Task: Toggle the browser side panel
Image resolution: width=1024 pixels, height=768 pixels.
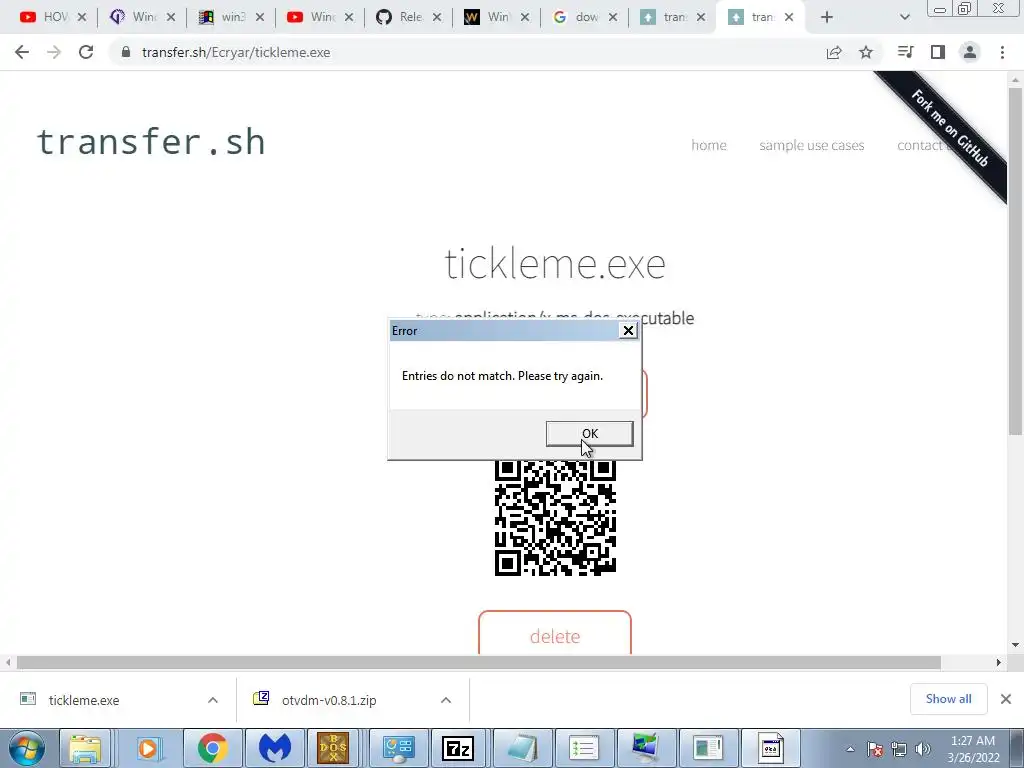Action: tap(938, 52)
